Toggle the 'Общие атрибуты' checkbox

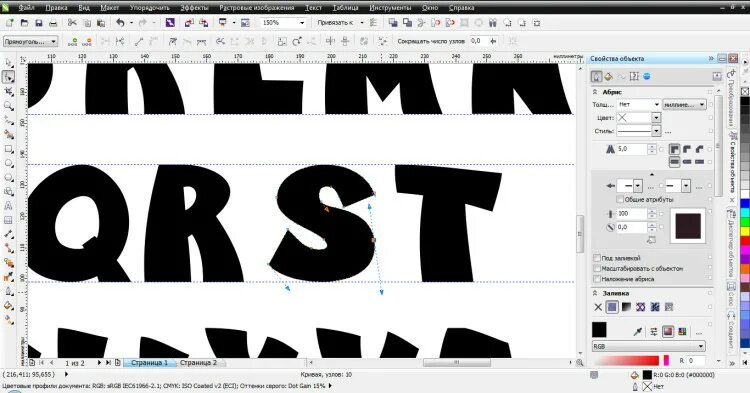(620, 199)
